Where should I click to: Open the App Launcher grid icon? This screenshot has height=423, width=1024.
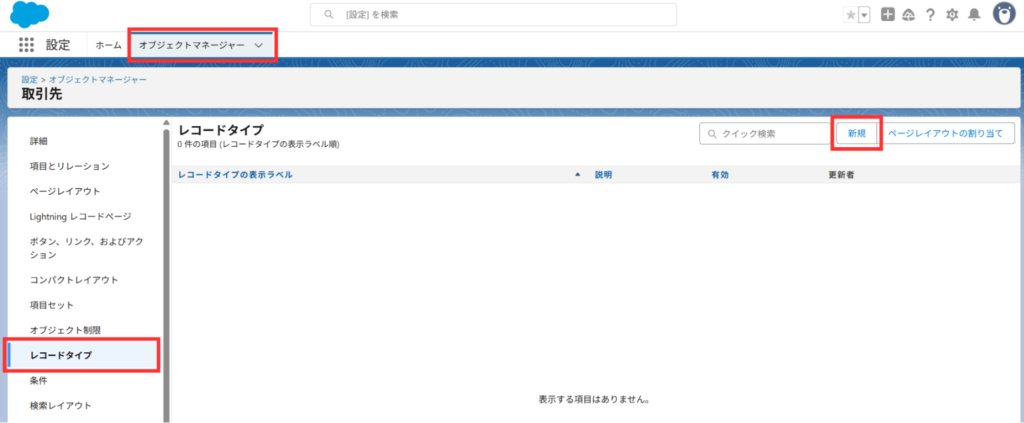pyautogui.click(x=26, y=45)
